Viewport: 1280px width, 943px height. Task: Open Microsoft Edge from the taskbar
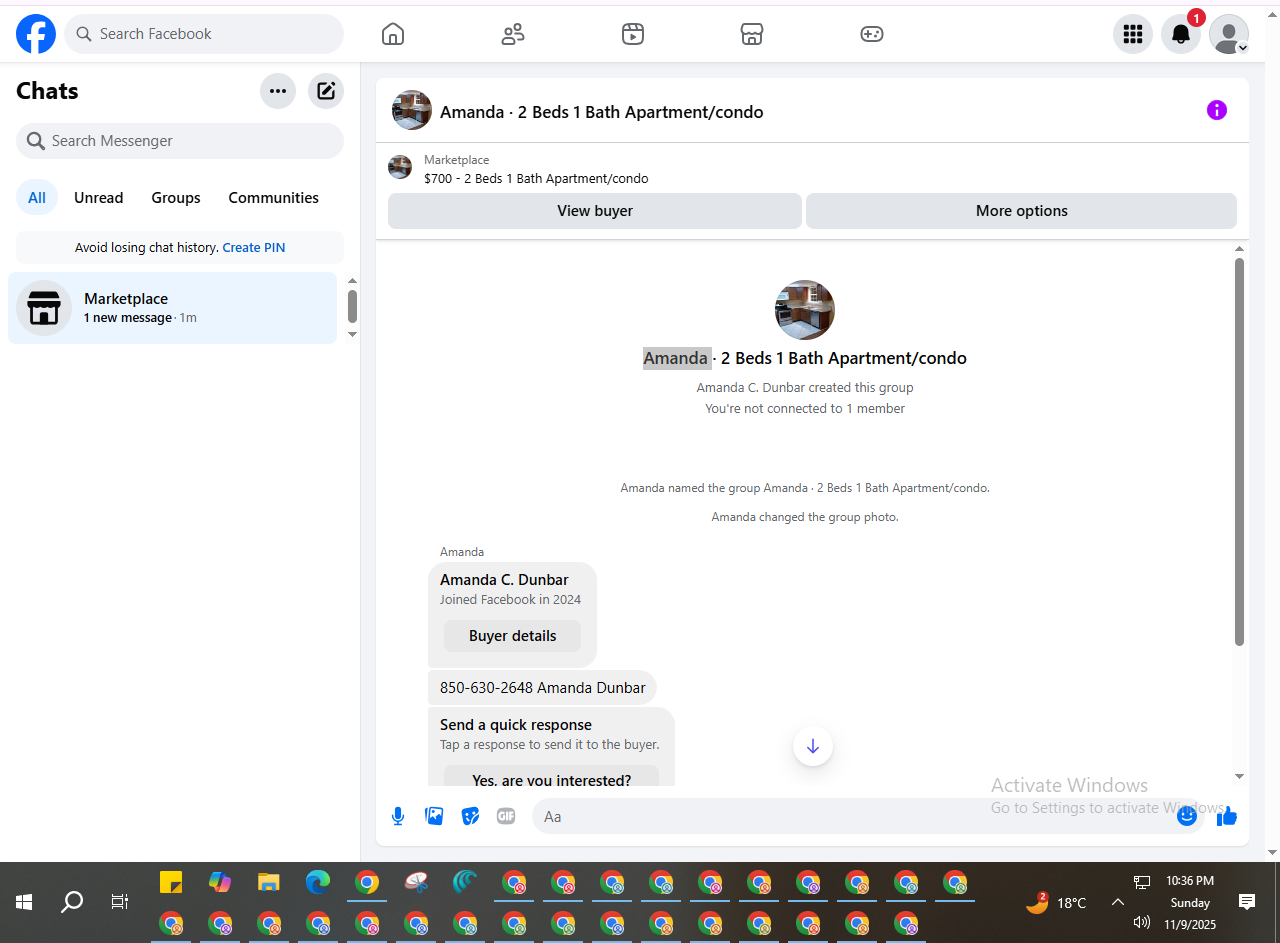point(318,882)
